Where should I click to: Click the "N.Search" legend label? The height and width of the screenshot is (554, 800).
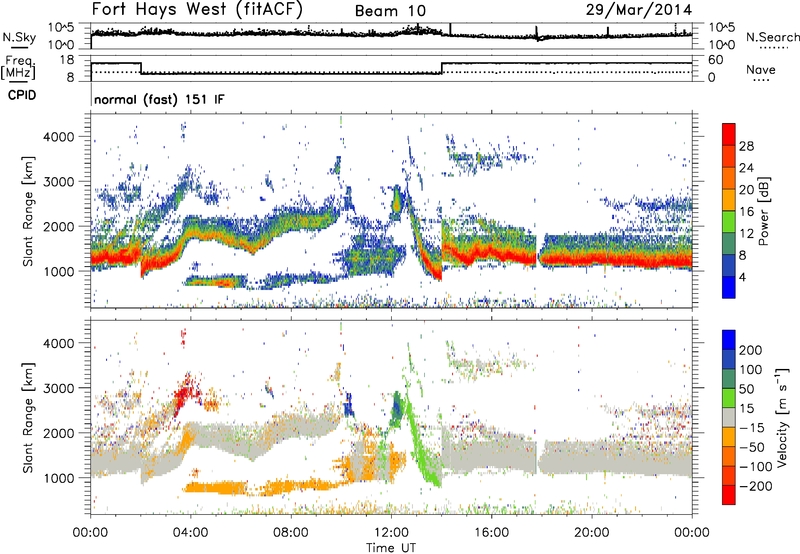[x=772, y=37]
